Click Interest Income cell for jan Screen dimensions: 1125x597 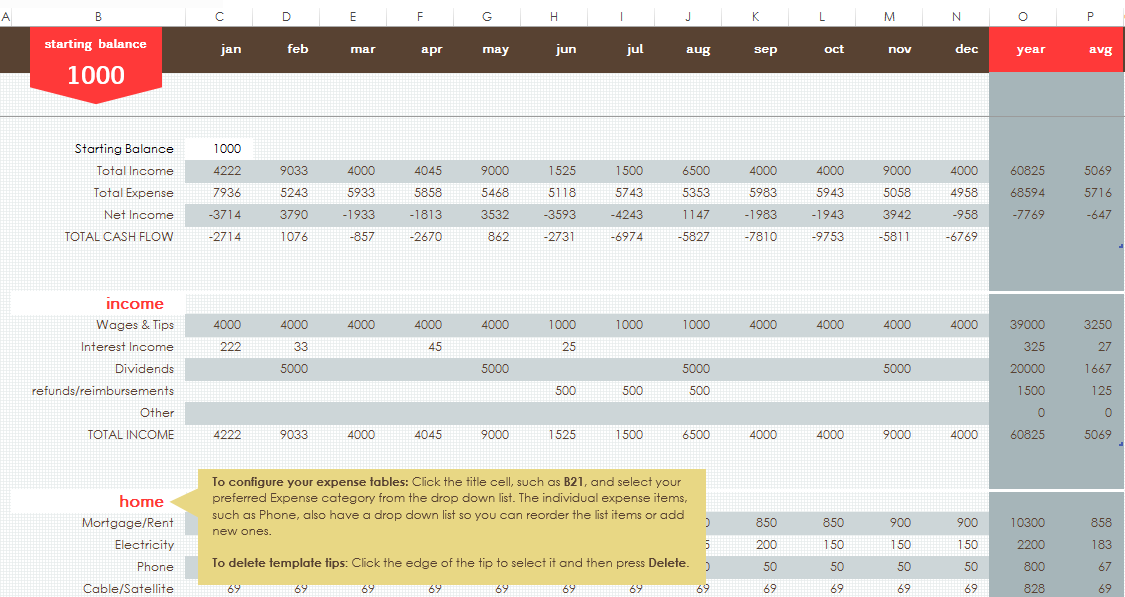(227, 347)
